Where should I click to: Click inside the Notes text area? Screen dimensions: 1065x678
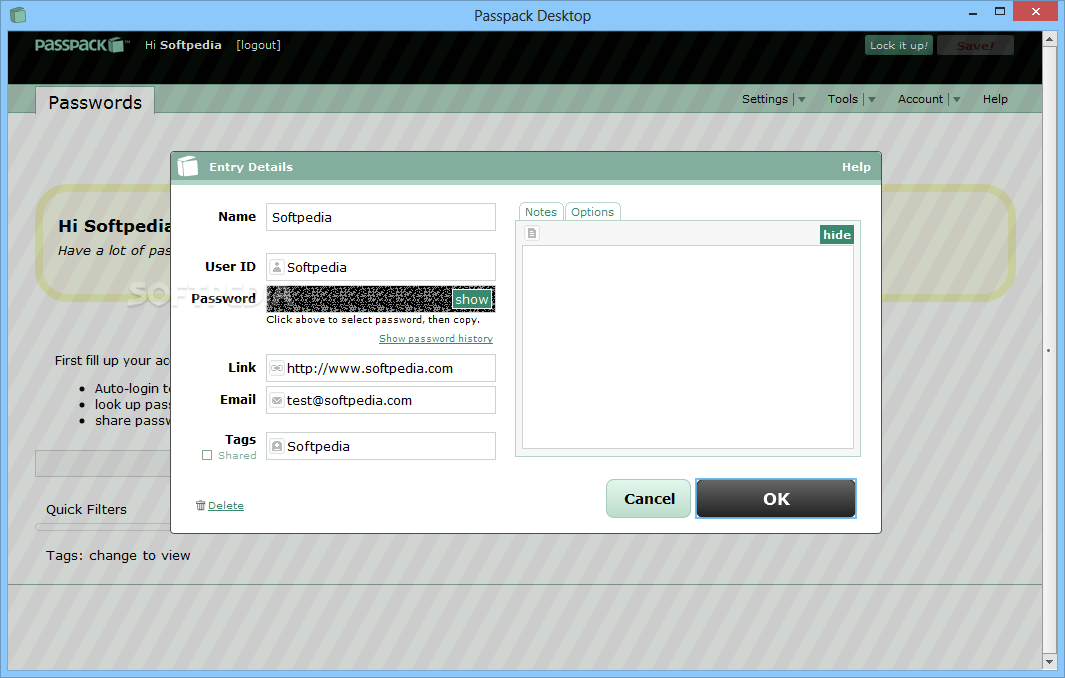coord(687,346)
